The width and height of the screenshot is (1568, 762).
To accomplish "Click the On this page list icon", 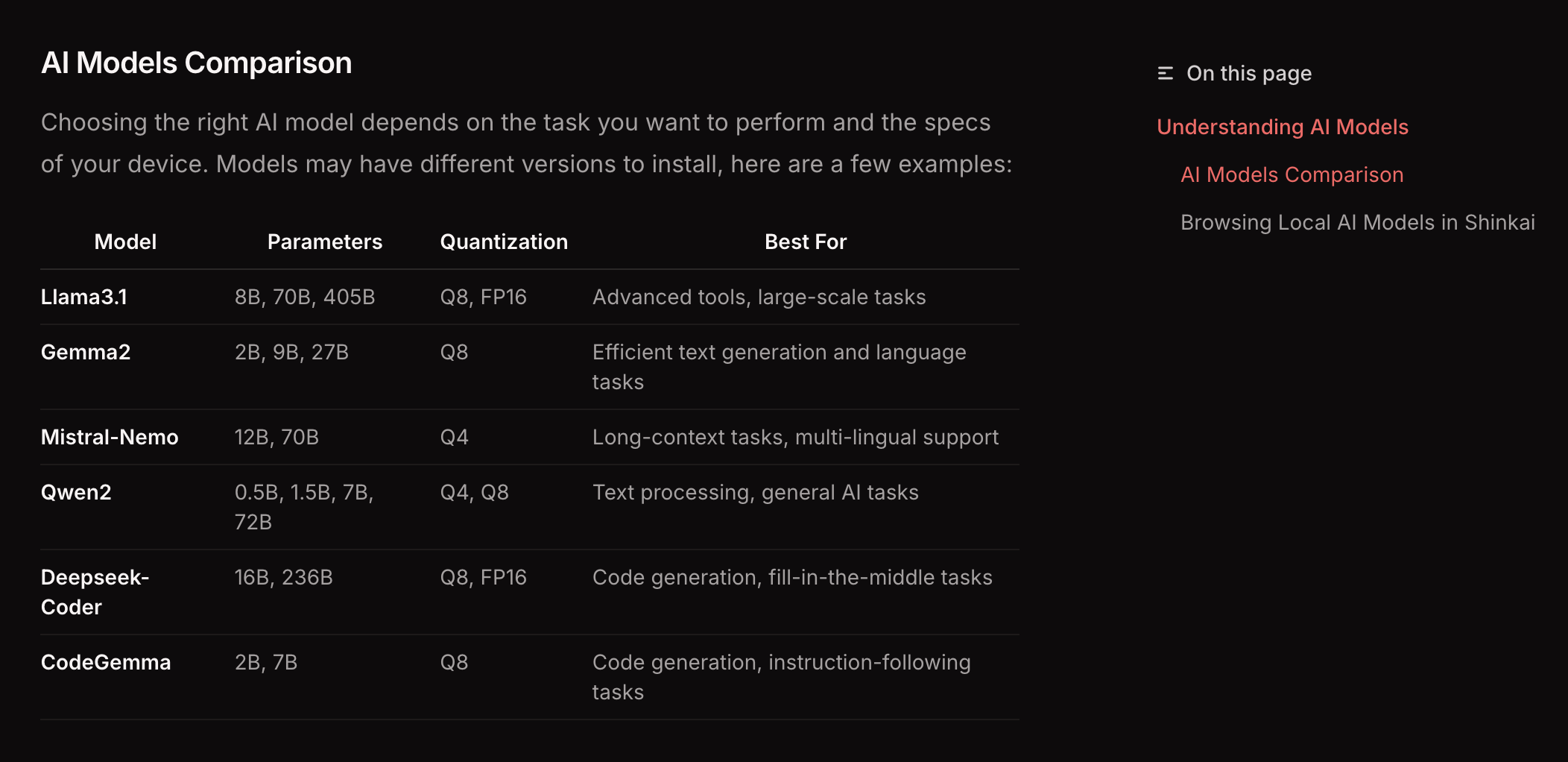I will click(1166, 73).
